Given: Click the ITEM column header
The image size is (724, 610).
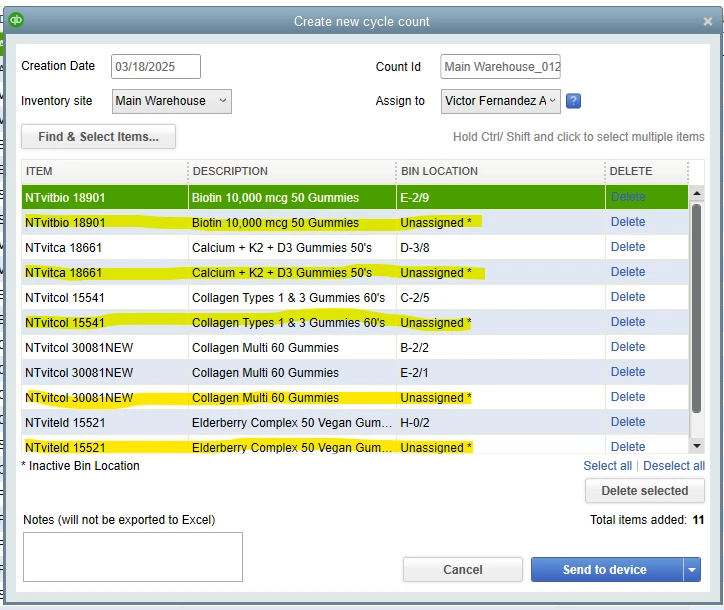Looking at the screenshot, I should pos(104,171).
